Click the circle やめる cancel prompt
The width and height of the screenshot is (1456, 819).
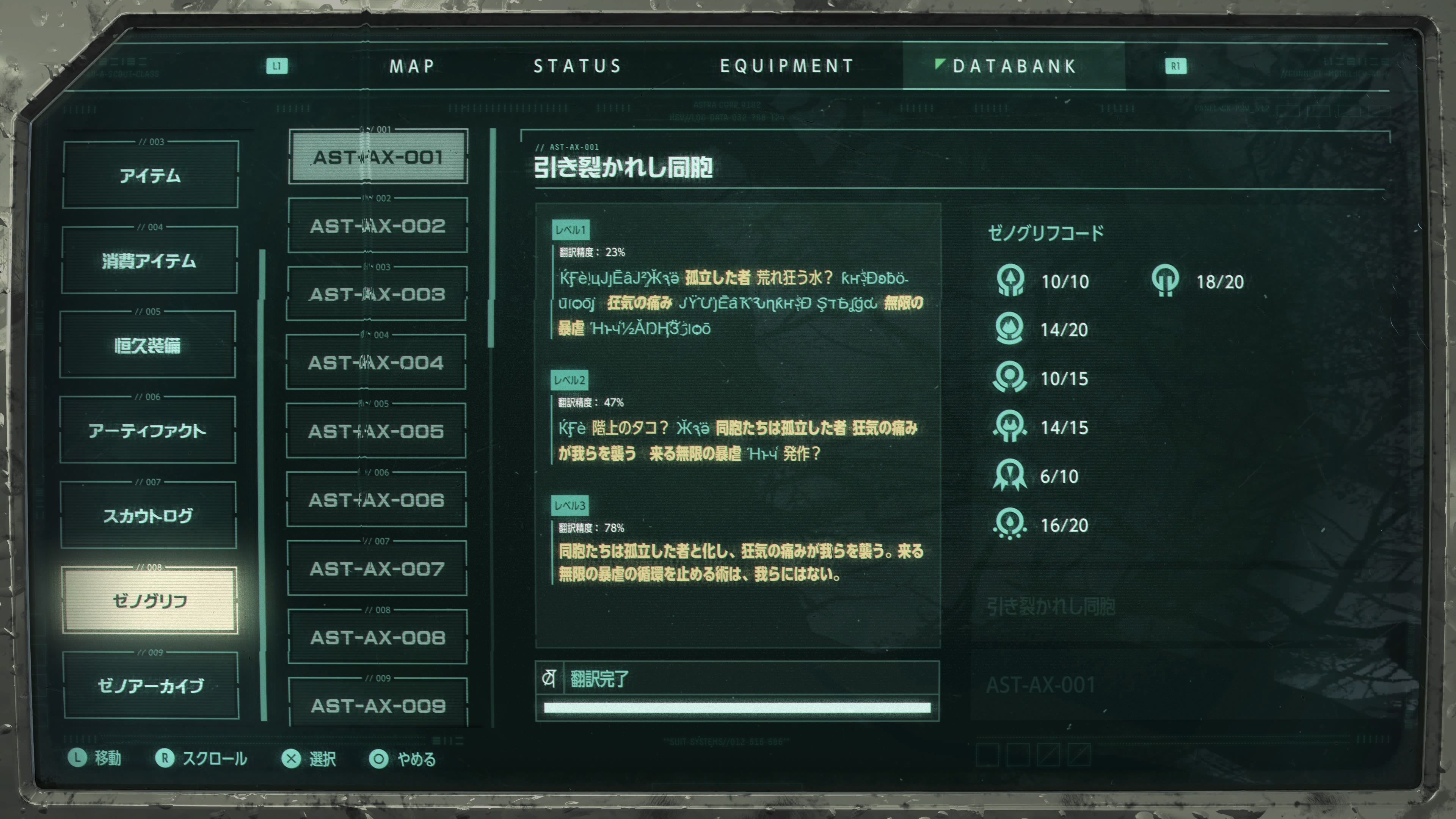[402, 758]
